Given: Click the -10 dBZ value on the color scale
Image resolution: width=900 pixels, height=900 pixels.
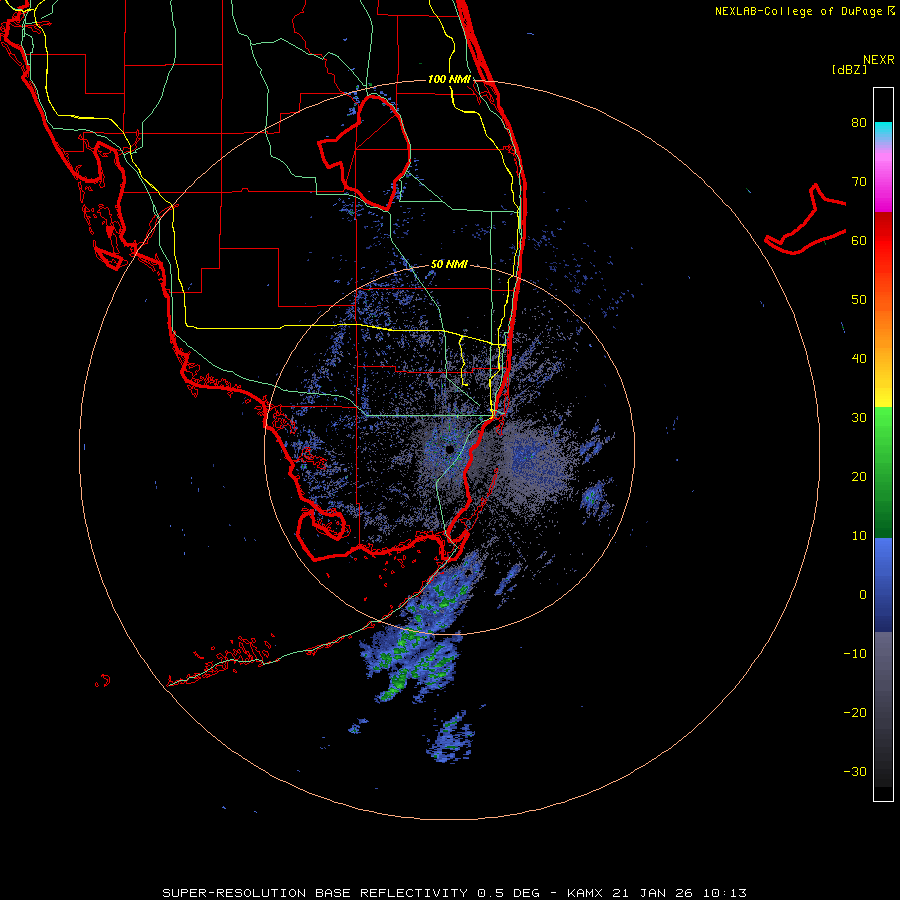Looking at the screenshot, I should click(855, 654).
